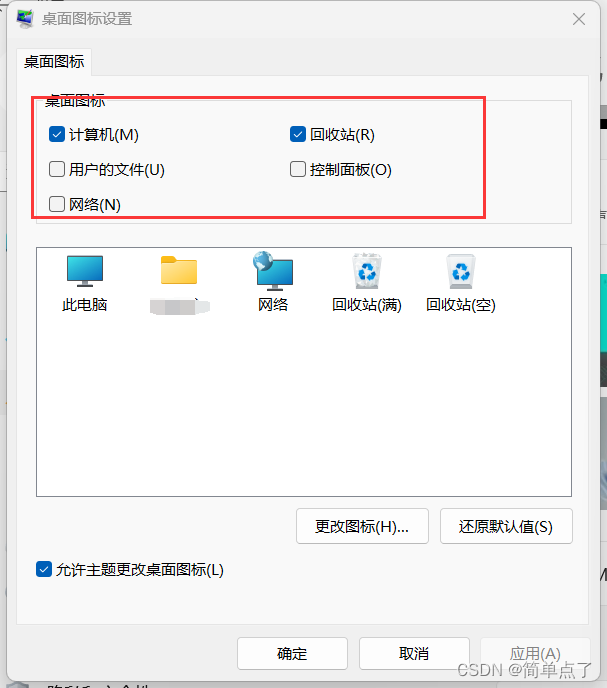
Task: Uncheck the 计算机(M) checkbox
Action: coord(57,134)
